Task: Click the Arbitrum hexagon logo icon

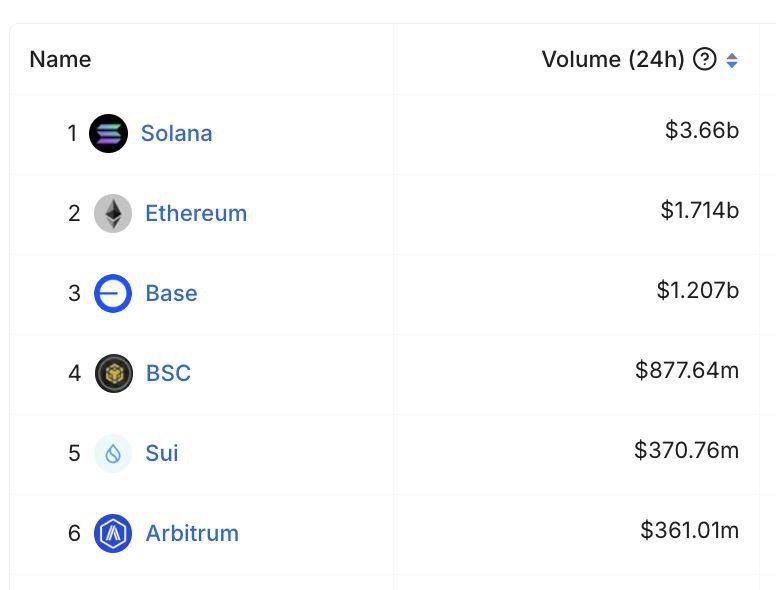Action: click(x=113, y=533)
